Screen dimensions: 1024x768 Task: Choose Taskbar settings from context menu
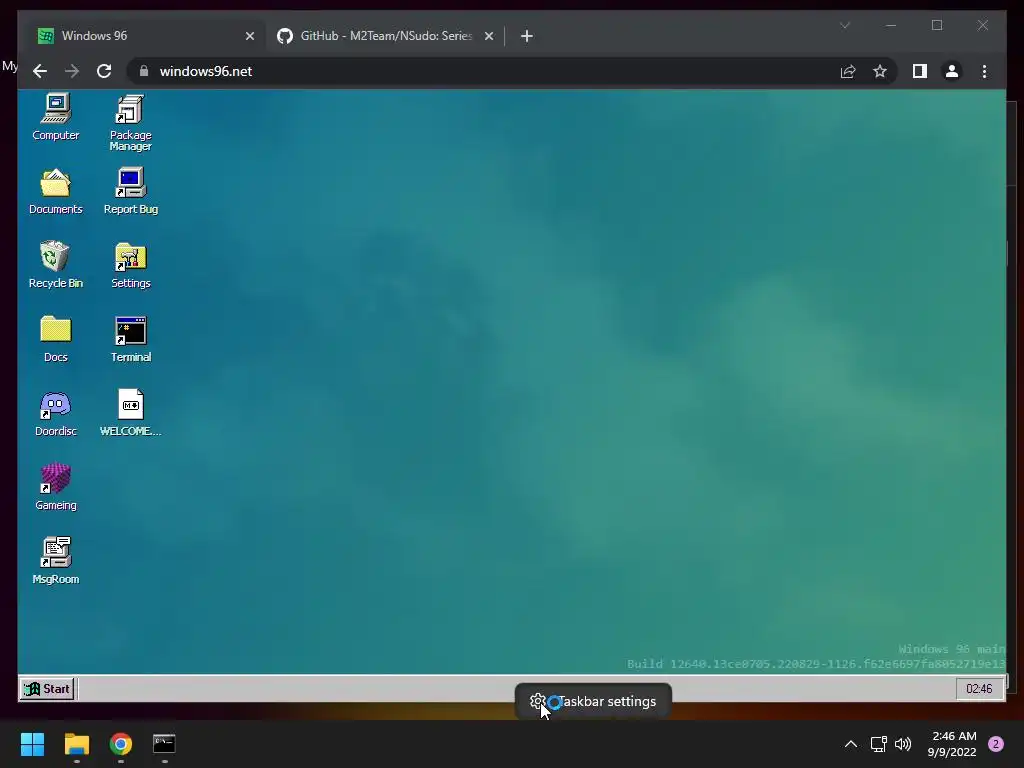(594, 701)
